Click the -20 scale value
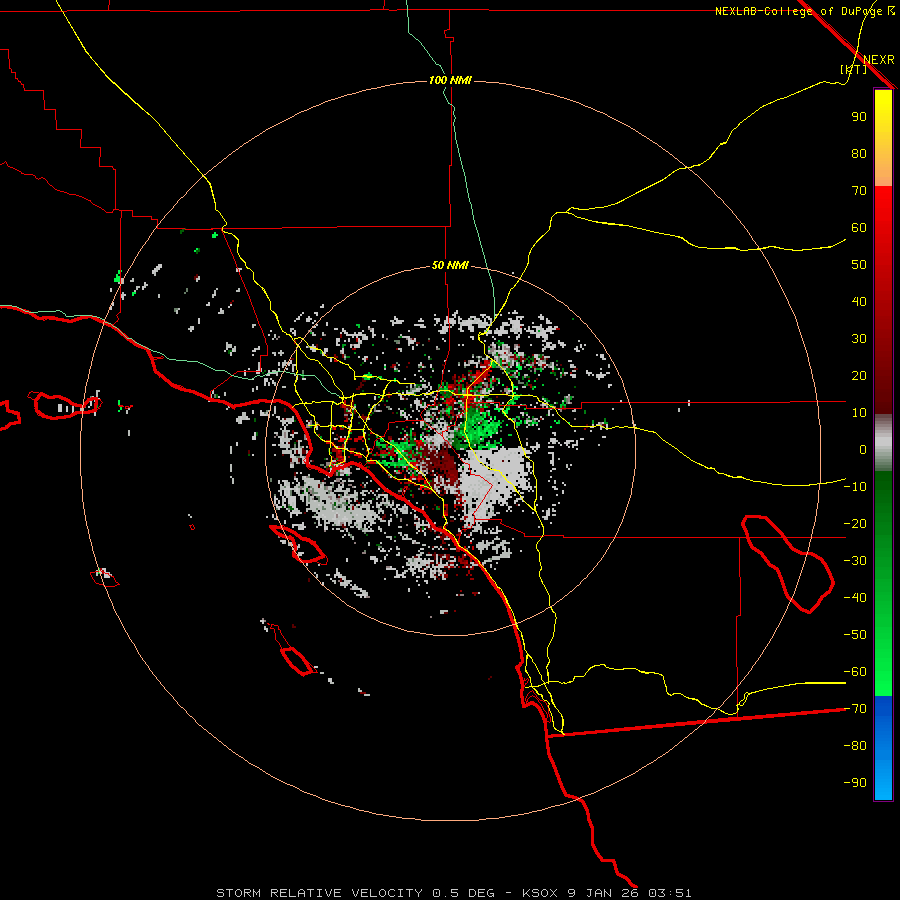This screenshot has width=900, height=900. tap(855, 523)
